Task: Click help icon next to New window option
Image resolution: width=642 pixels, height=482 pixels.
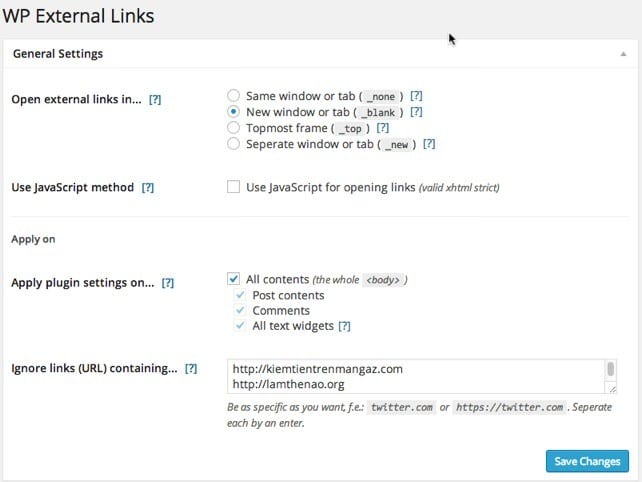Action: pos(416,112)
